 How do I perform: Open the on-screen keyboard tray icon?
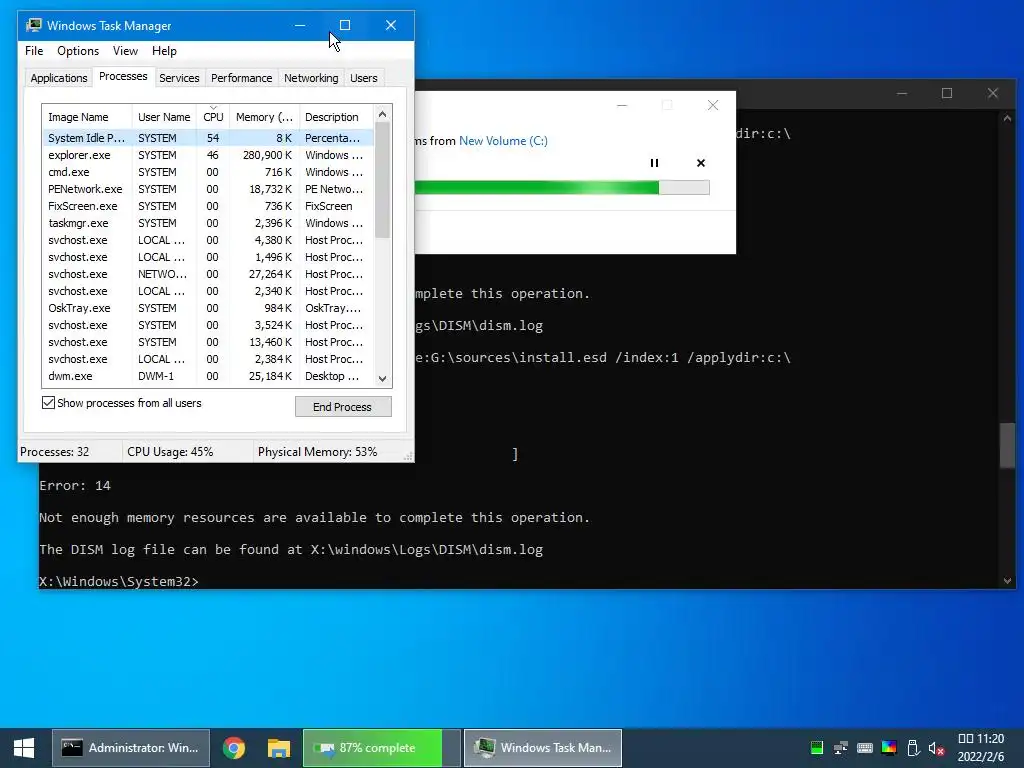[x=865, y=748]
